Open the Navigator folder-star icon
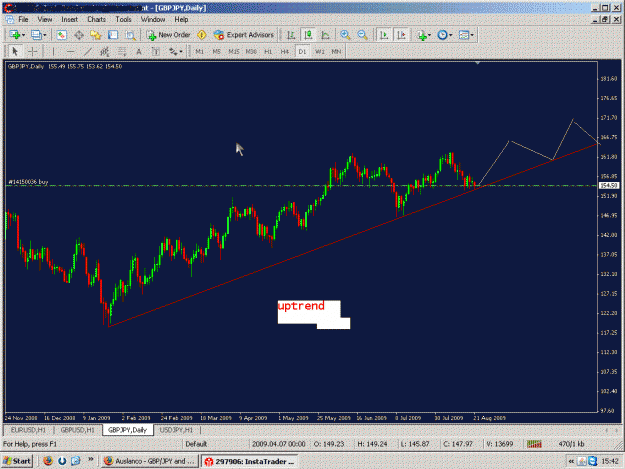The image size is (625, 469). (x=96, y=35)
